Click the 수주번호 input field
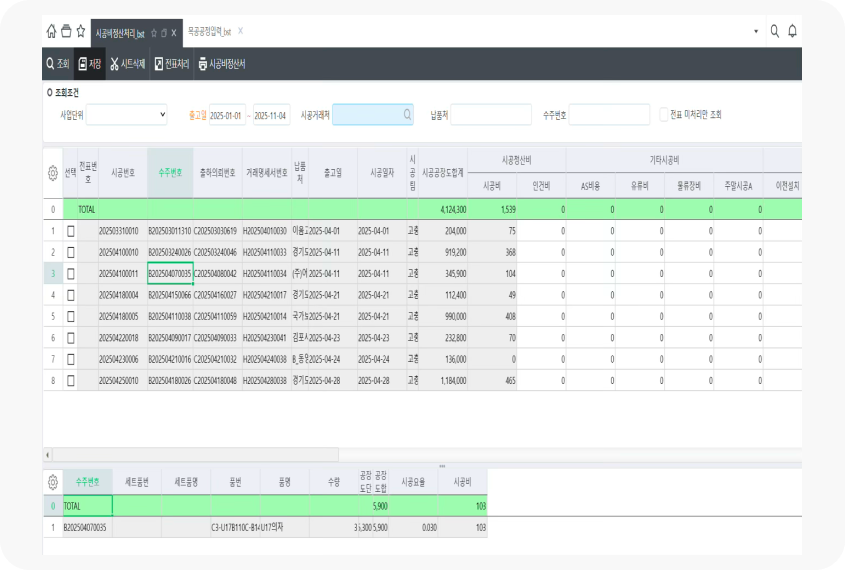Image resolution: width=845 pixels, height=570 pixels. click(609, 115)
